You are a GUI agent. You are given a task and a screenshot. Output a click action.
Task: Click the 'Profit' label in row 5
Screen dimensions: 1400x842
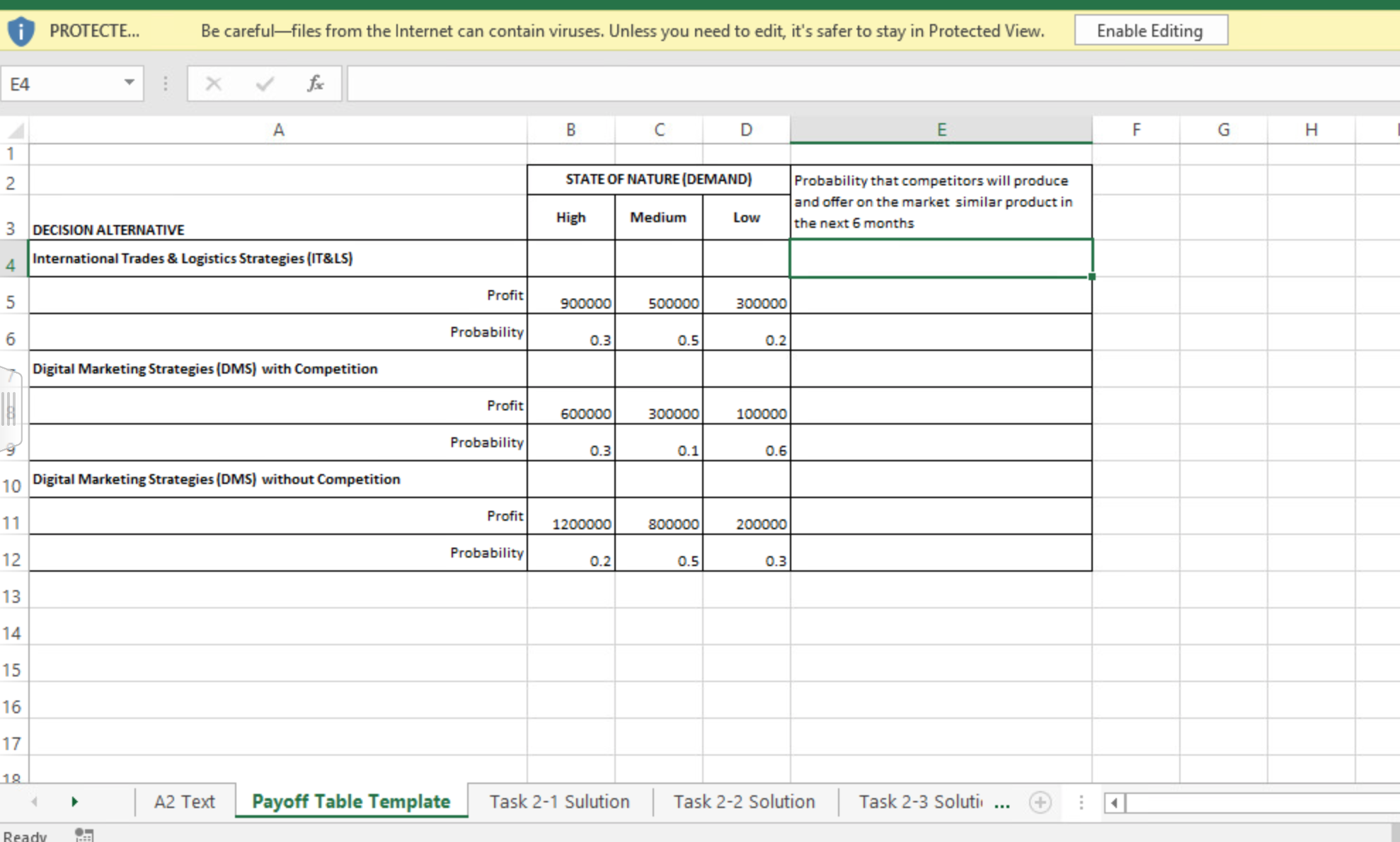pos(505,295)
